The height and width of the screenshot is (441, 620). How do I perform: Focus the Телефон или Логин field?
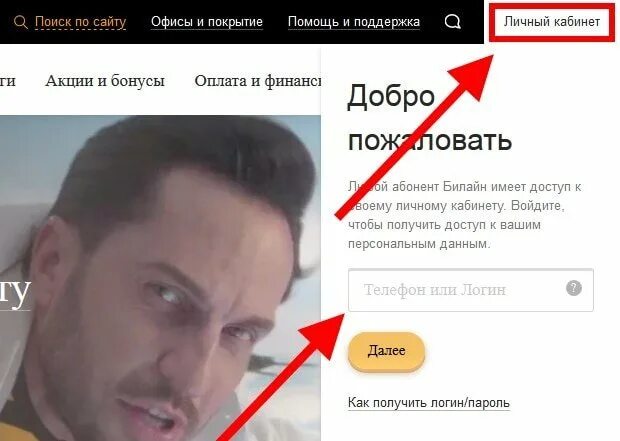(471, 290)
